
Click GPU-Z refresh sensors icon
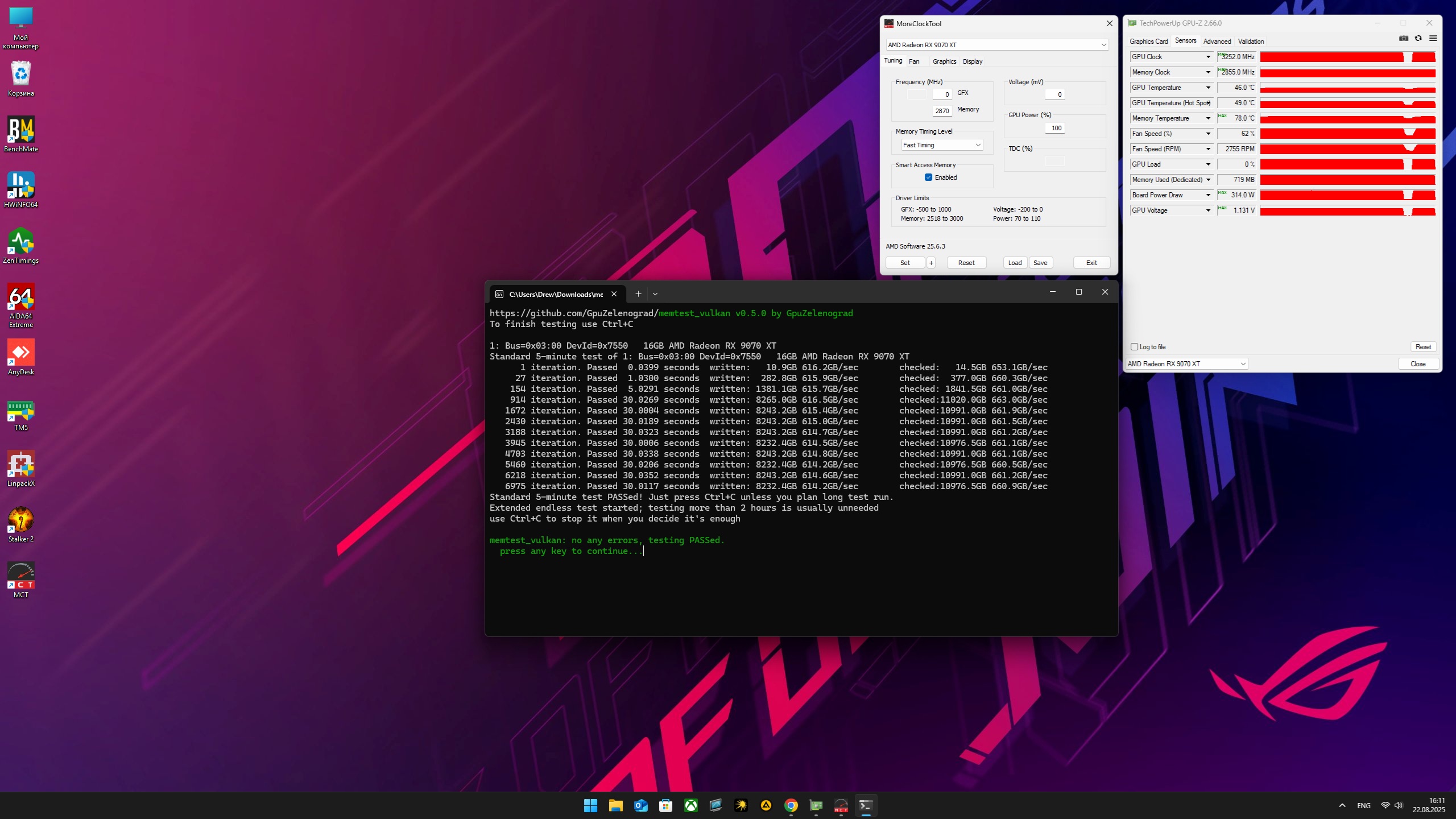[x=1418, y=39]
